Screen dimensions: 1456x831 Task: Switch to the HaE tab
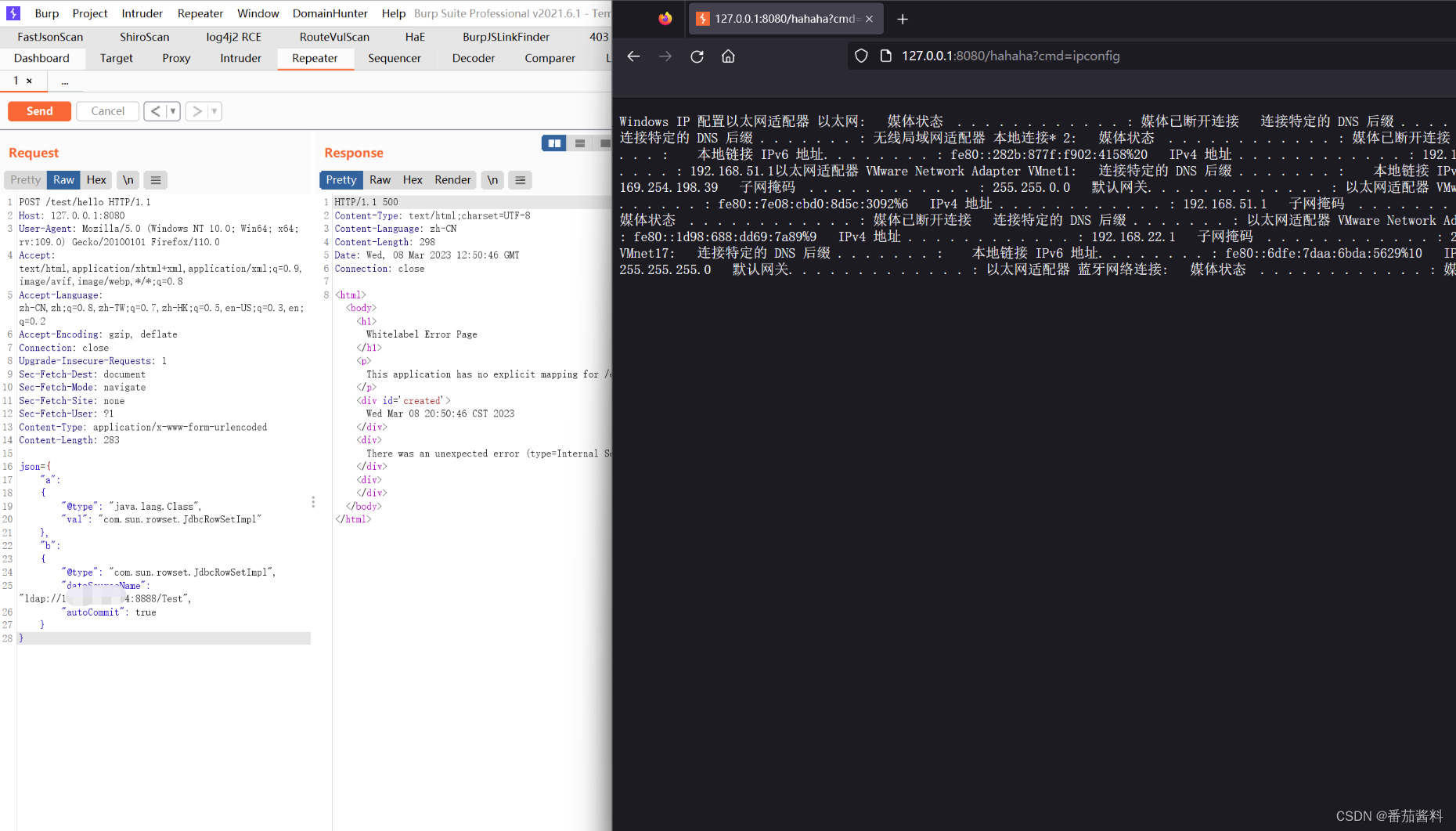pyautogui.click(x=415, y=37)
